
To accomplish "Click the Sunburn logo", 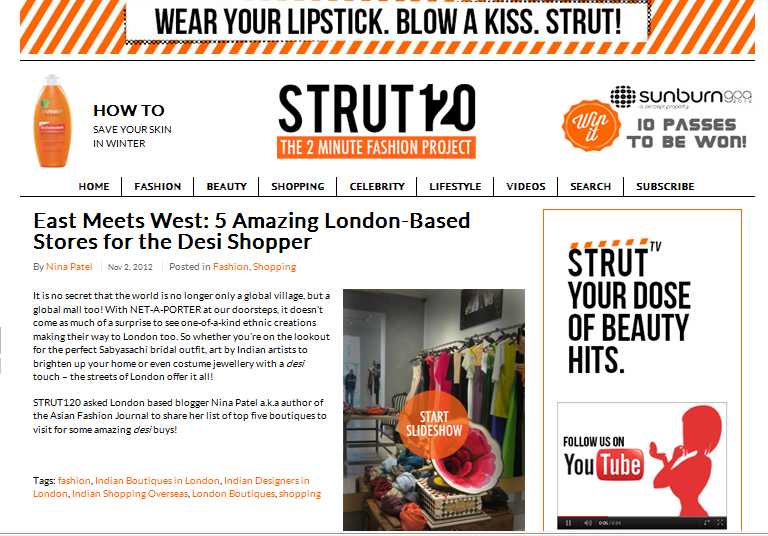I will tap(681, 97).
